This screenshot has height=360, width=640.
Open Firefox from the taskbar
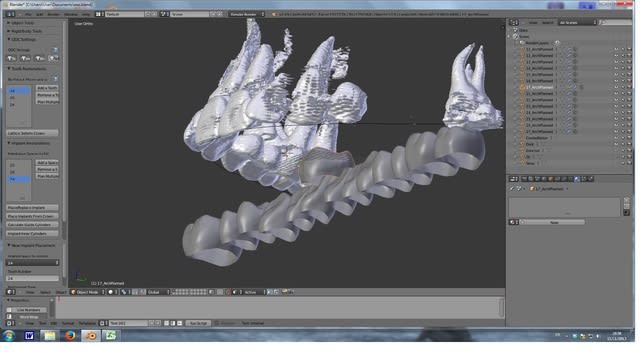click(x=70, y=336)
